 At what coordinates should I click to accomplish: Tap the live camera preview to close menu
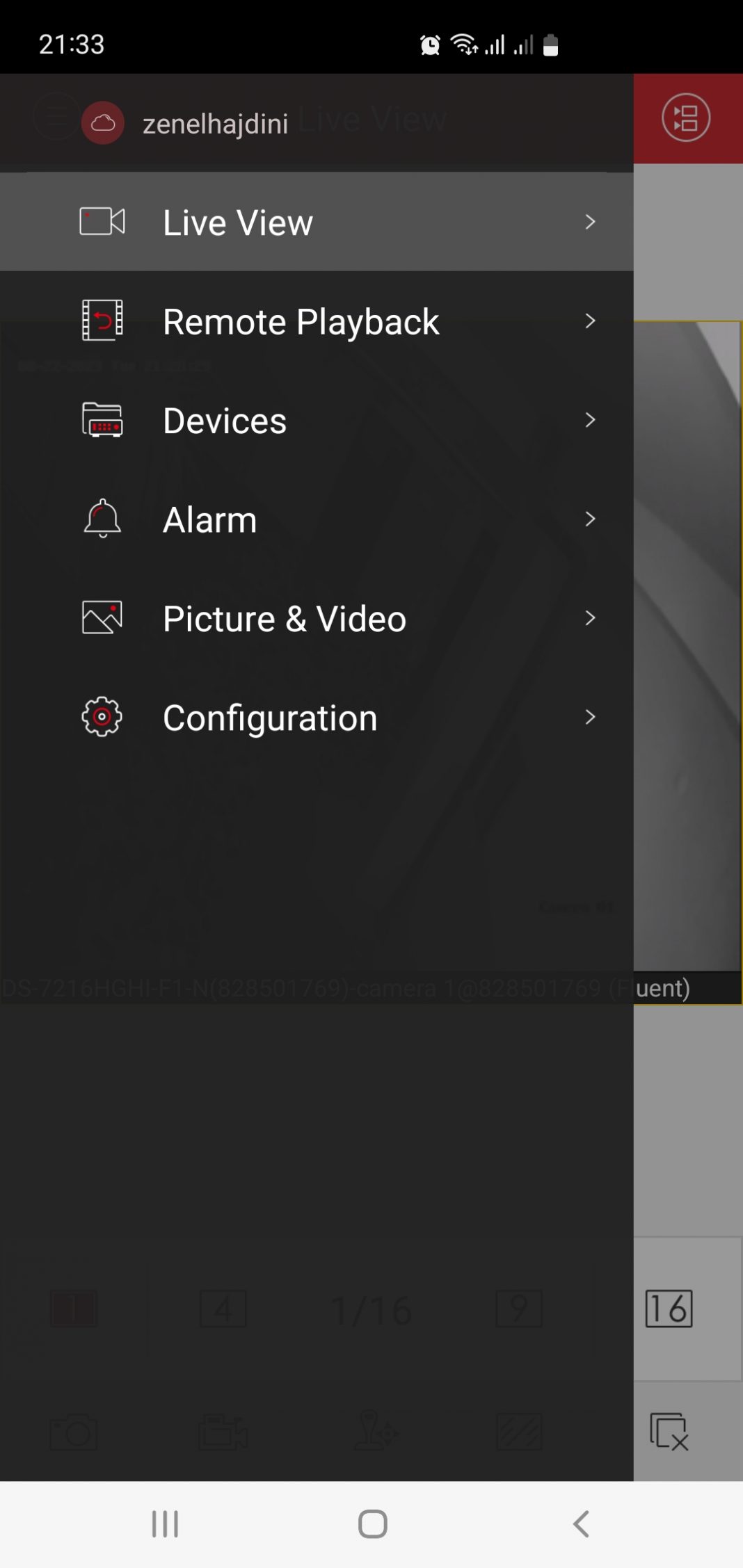point(687,647)
